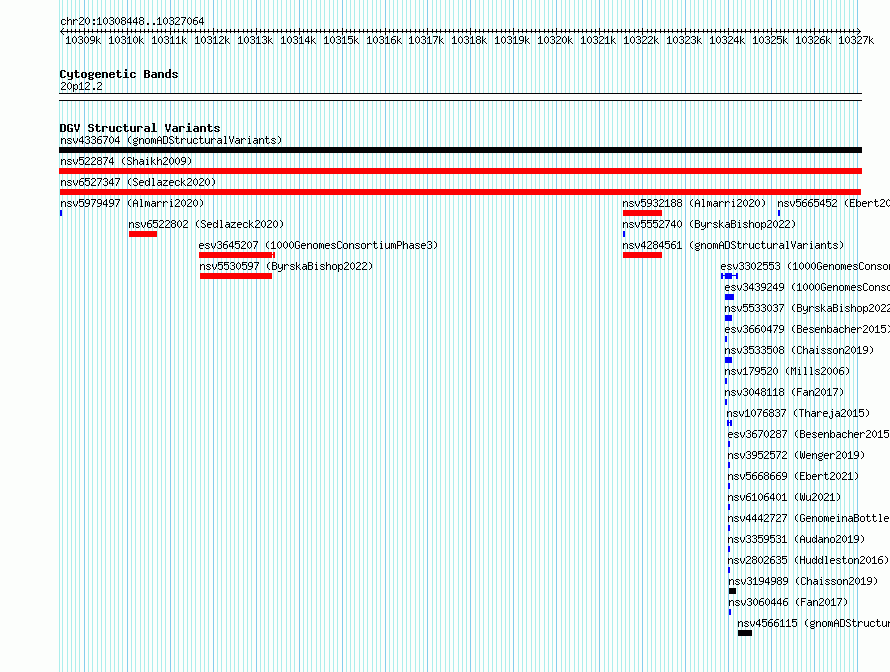This screenshot has height=672, width=890.
Task: Open nsv522874 (Shaikh2009) variant label
Action: click(126, 161)
